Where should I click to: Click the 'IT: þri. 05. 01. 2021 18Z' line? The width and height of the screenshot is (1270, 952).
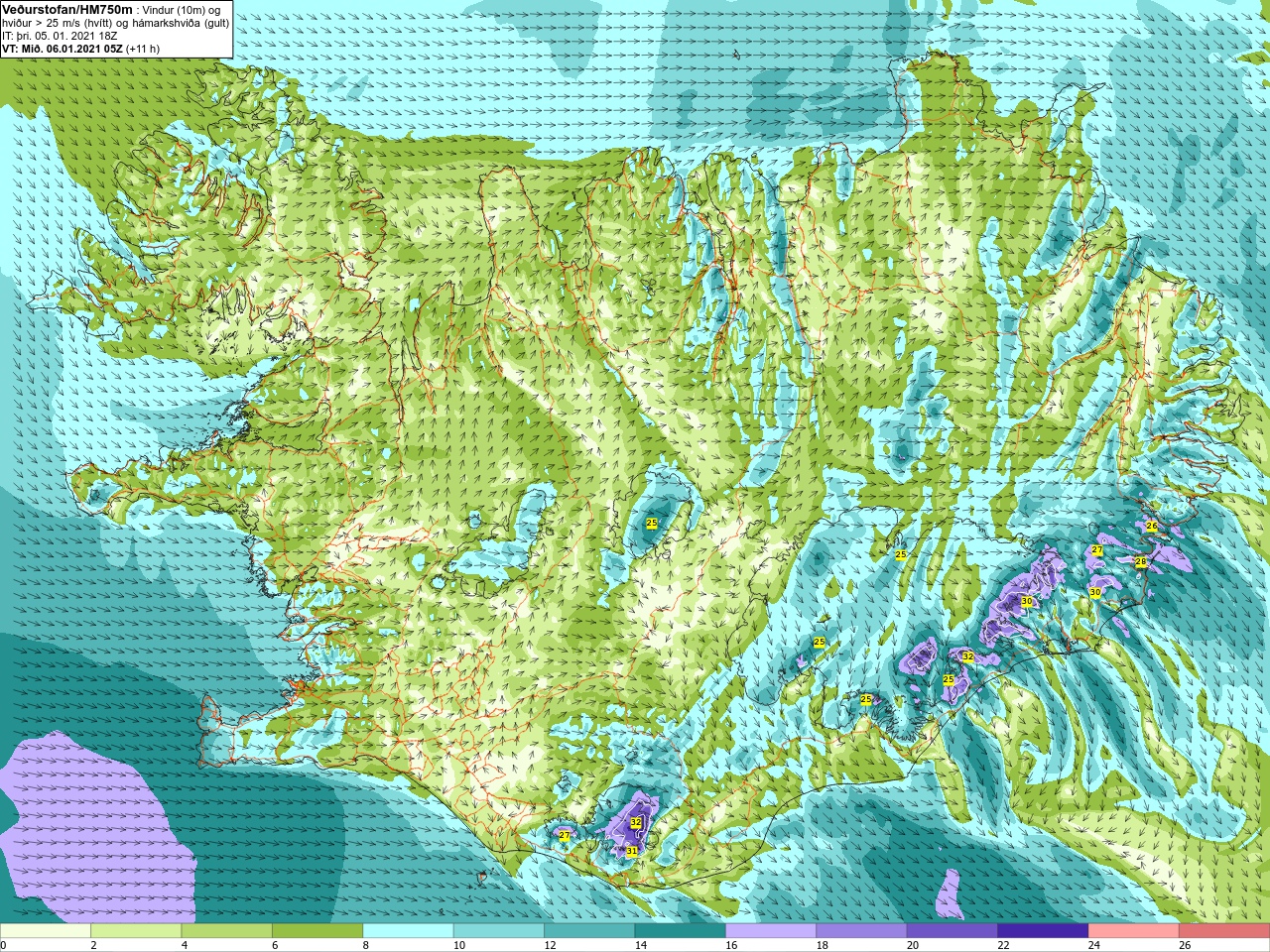(60, 35)
